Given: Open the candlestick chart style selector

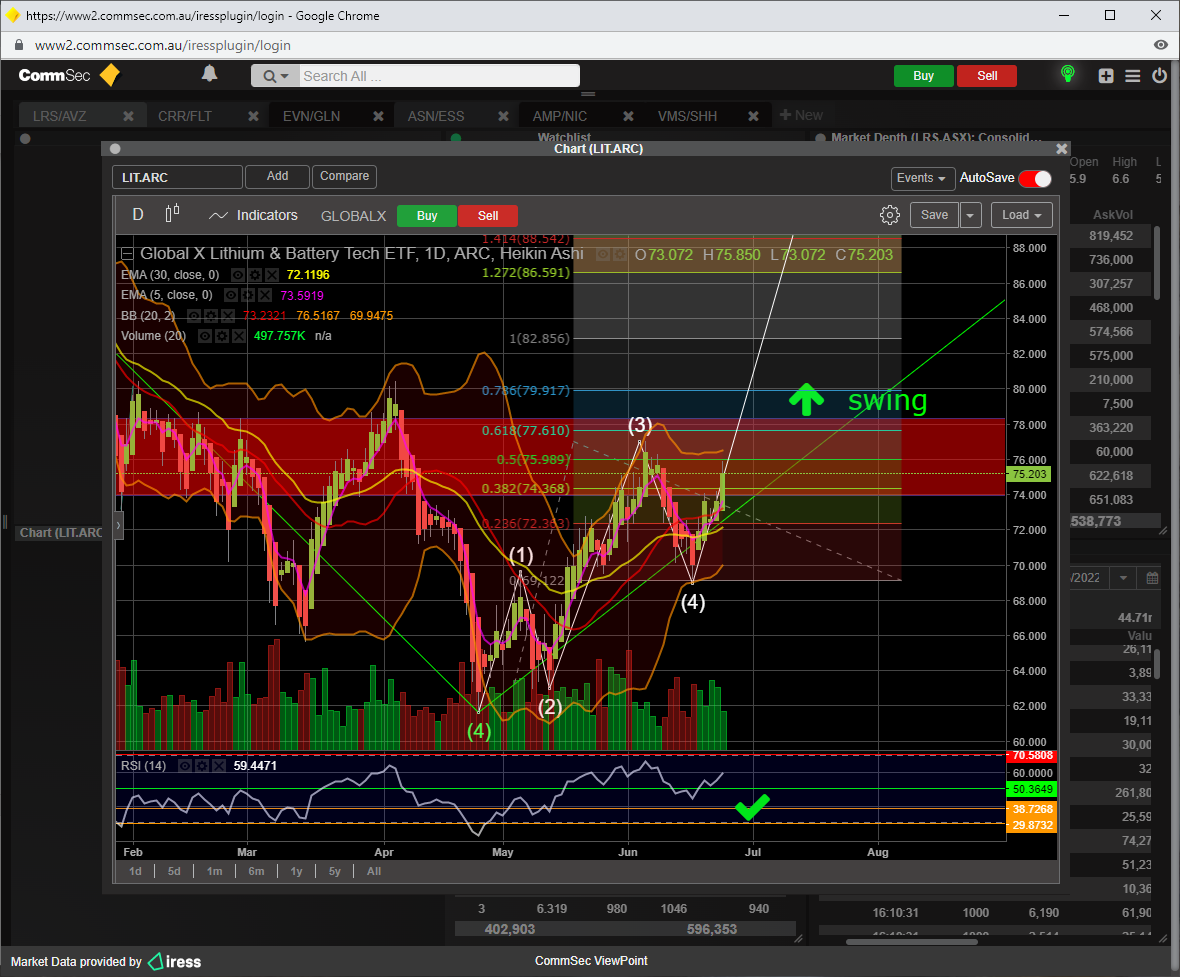Looking at the screenshot, I should coord(172,214).
